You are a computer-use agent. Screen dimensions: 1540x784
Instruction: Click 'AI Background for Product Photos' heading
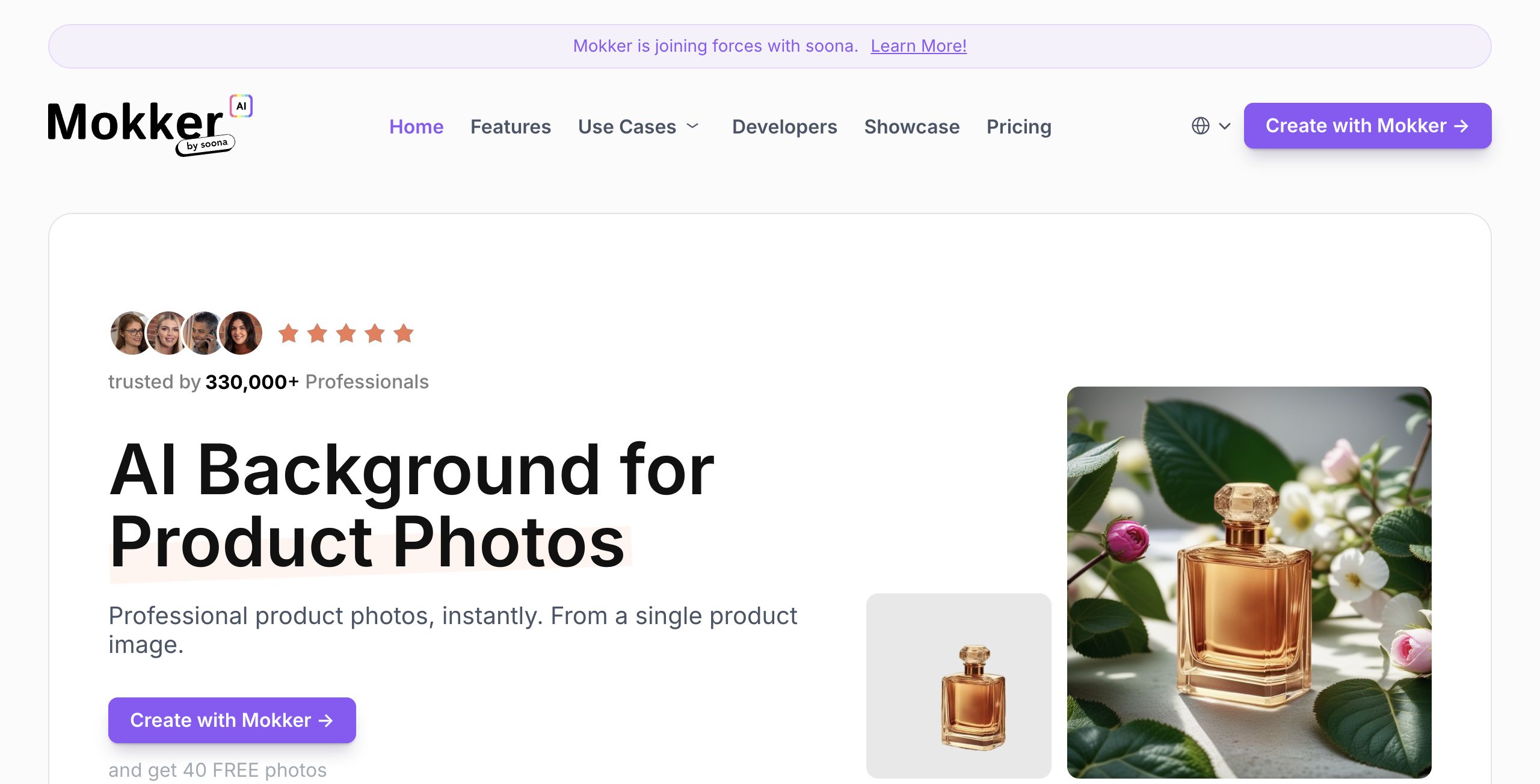tap(411, 506)
